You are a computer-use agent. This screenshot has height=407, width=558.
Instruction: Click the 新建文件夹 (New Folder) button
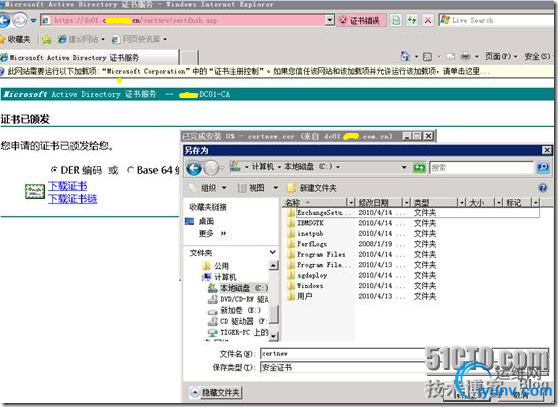pyautogui.click(x=312, y=188)
